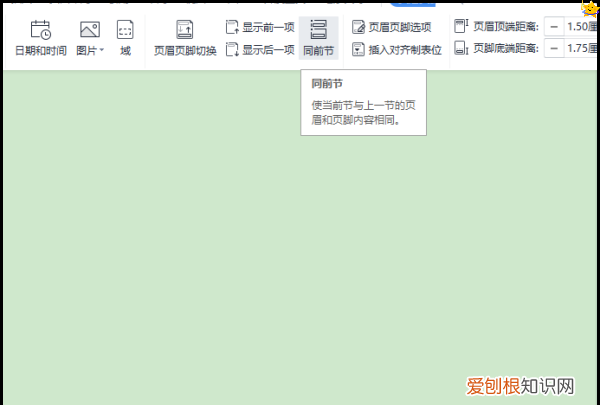Toggle Same as Previous (同前节)
The image size is (600, 405).
(x=318, y=38)
